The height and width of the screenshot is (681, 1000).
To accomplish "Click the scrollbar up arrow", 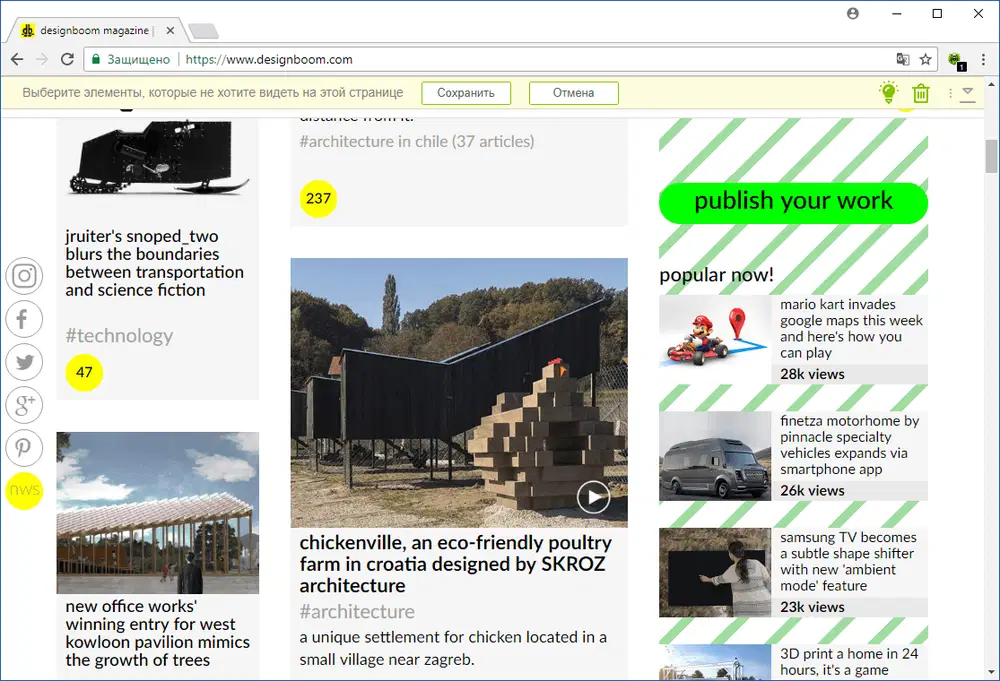I will pyautogui.click(x=991, y=84).
